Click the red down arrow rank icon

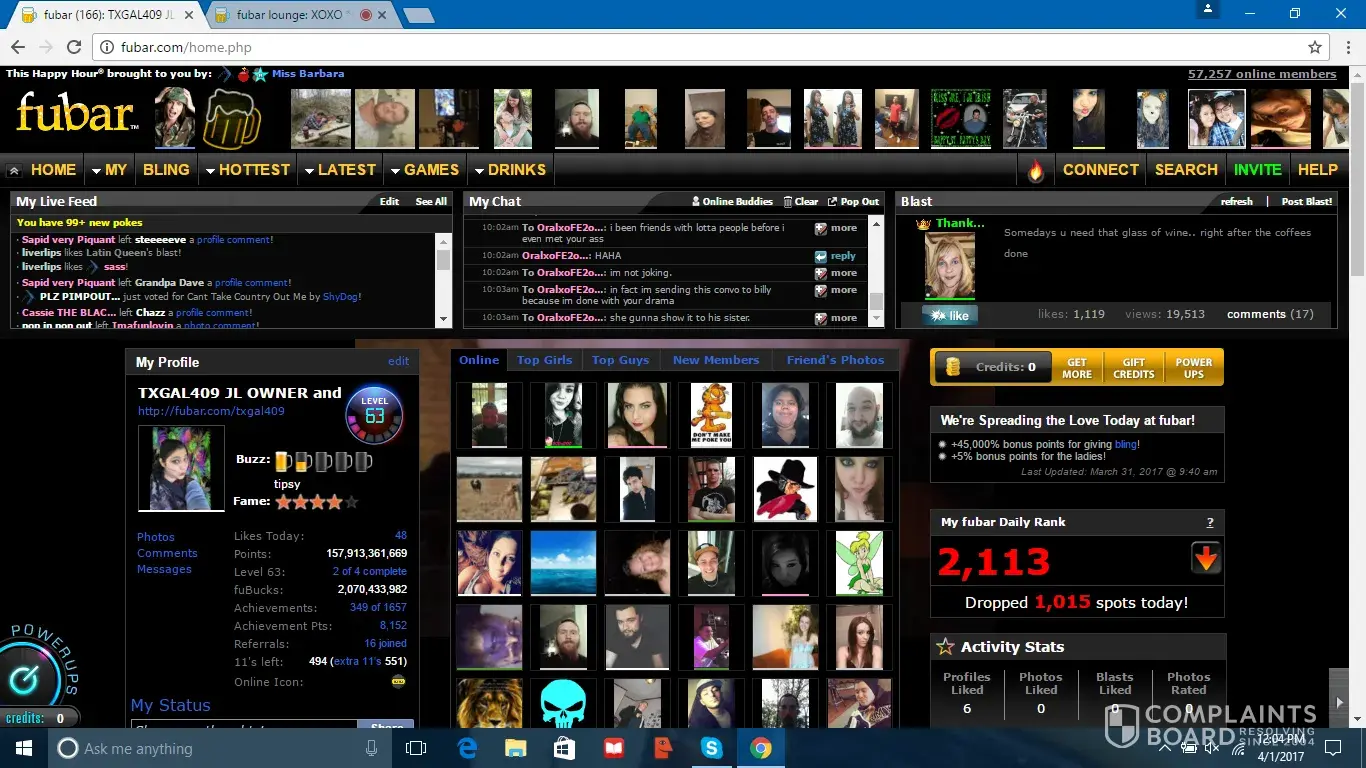1206,559
